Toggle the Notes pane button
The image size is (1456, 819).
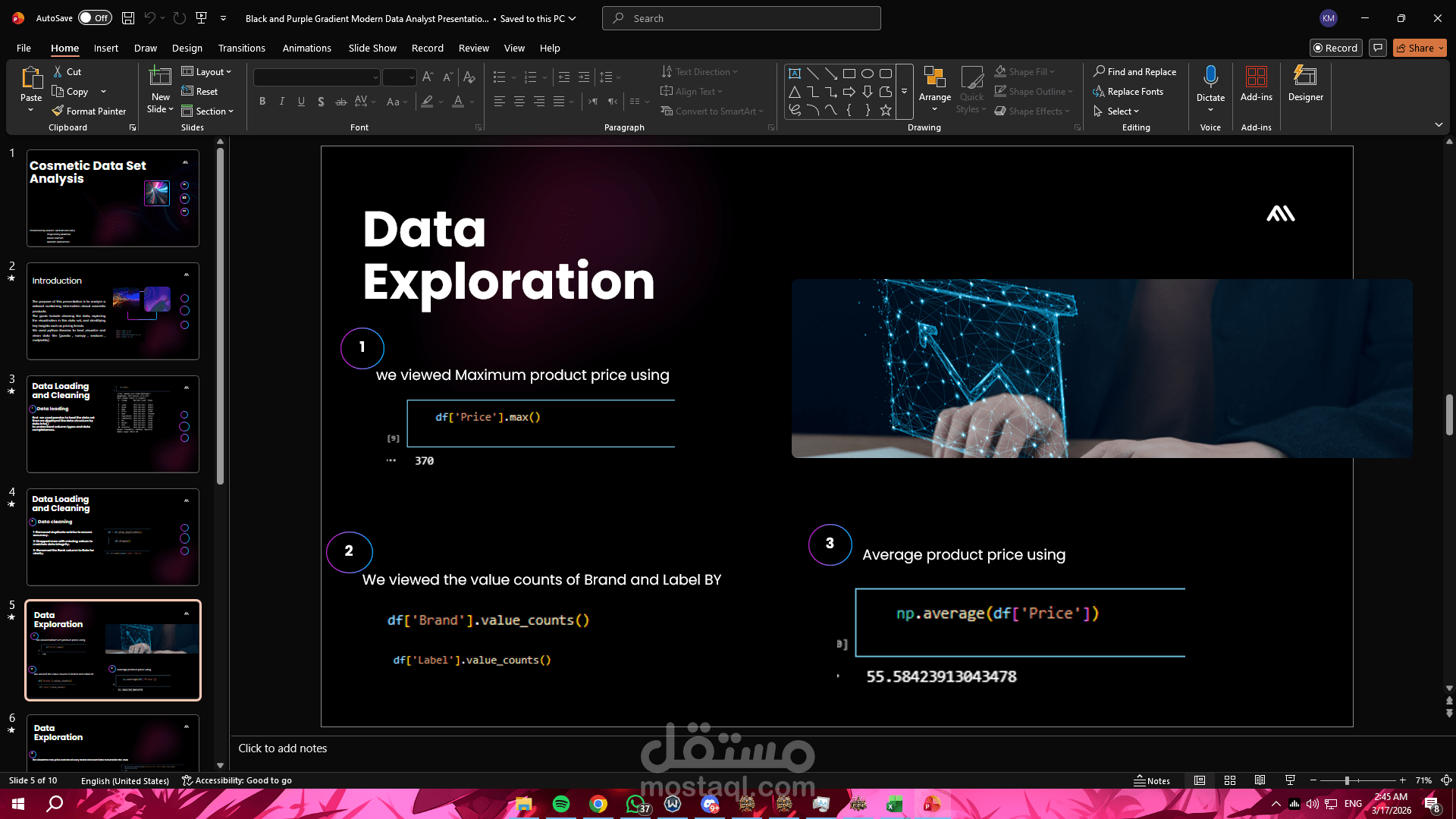[x=1152, y=780]
